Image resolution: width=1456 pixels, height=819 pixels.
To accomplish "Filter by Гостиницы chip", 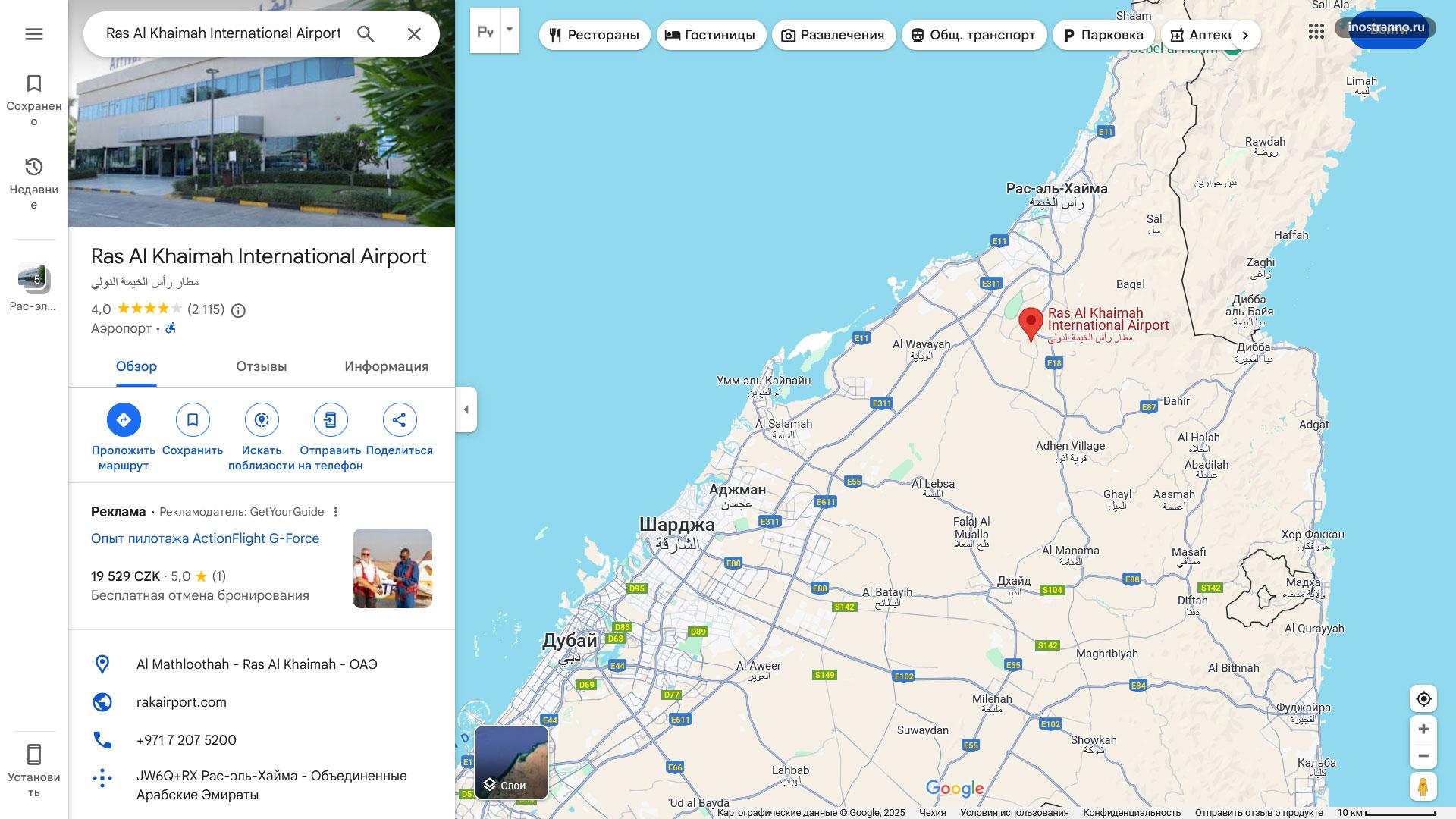I will tap(711, 35).
